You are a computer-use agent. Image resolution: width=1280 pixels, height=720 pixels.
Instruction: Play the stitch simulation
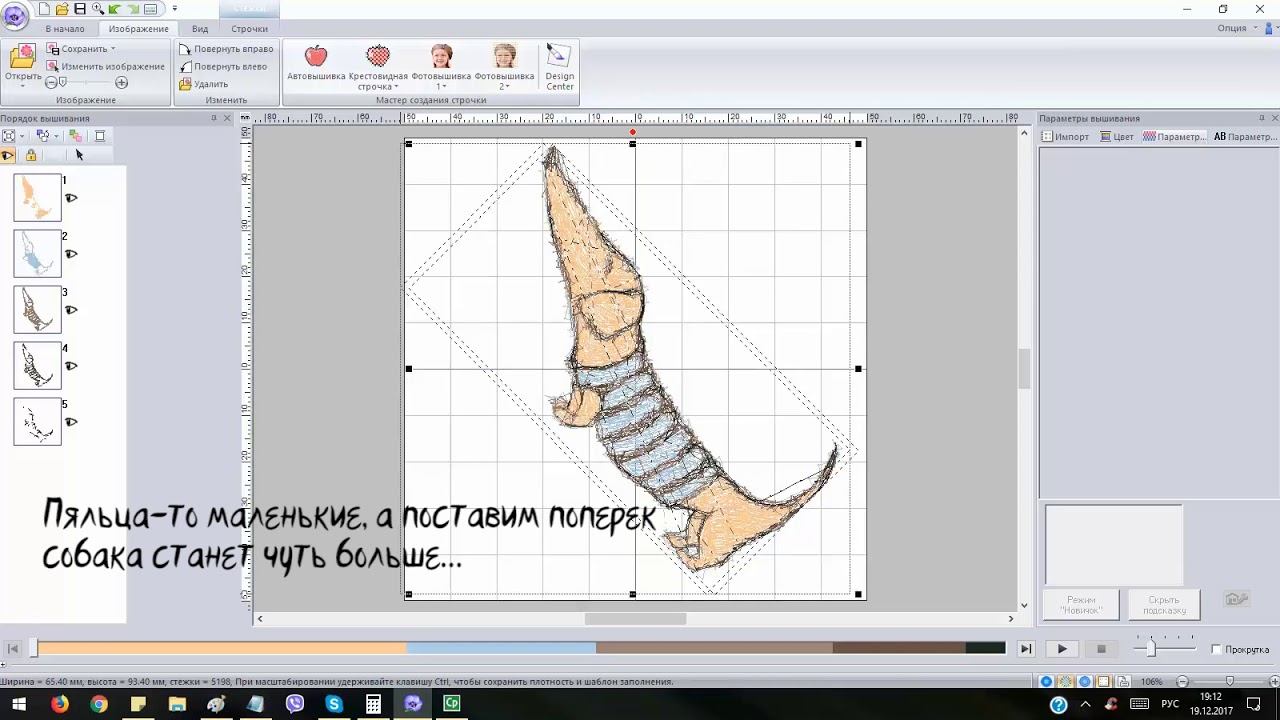pyautogui.click(x=1062, y=649)
